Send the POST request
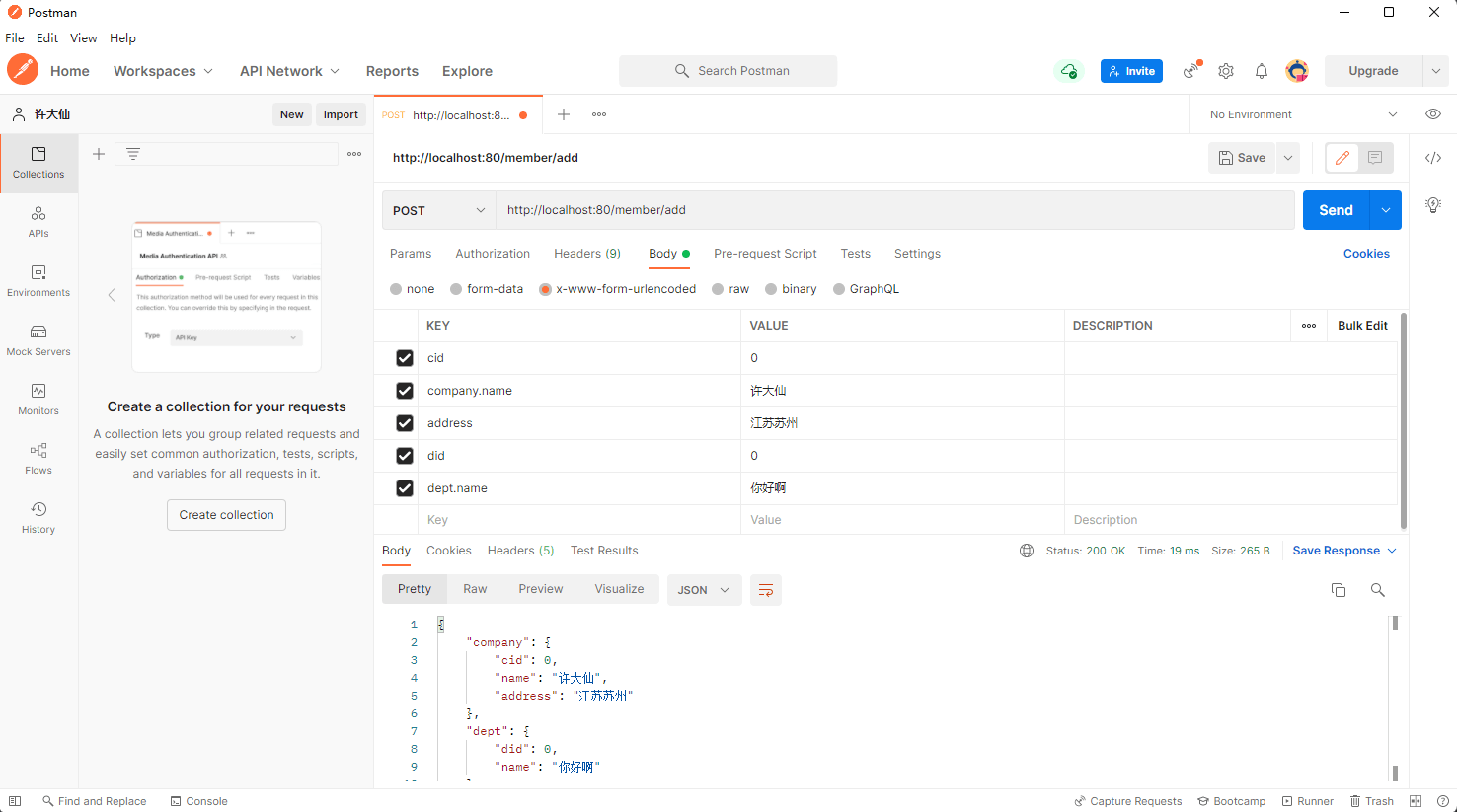Screen dimensions: 1457x812 1336,210
